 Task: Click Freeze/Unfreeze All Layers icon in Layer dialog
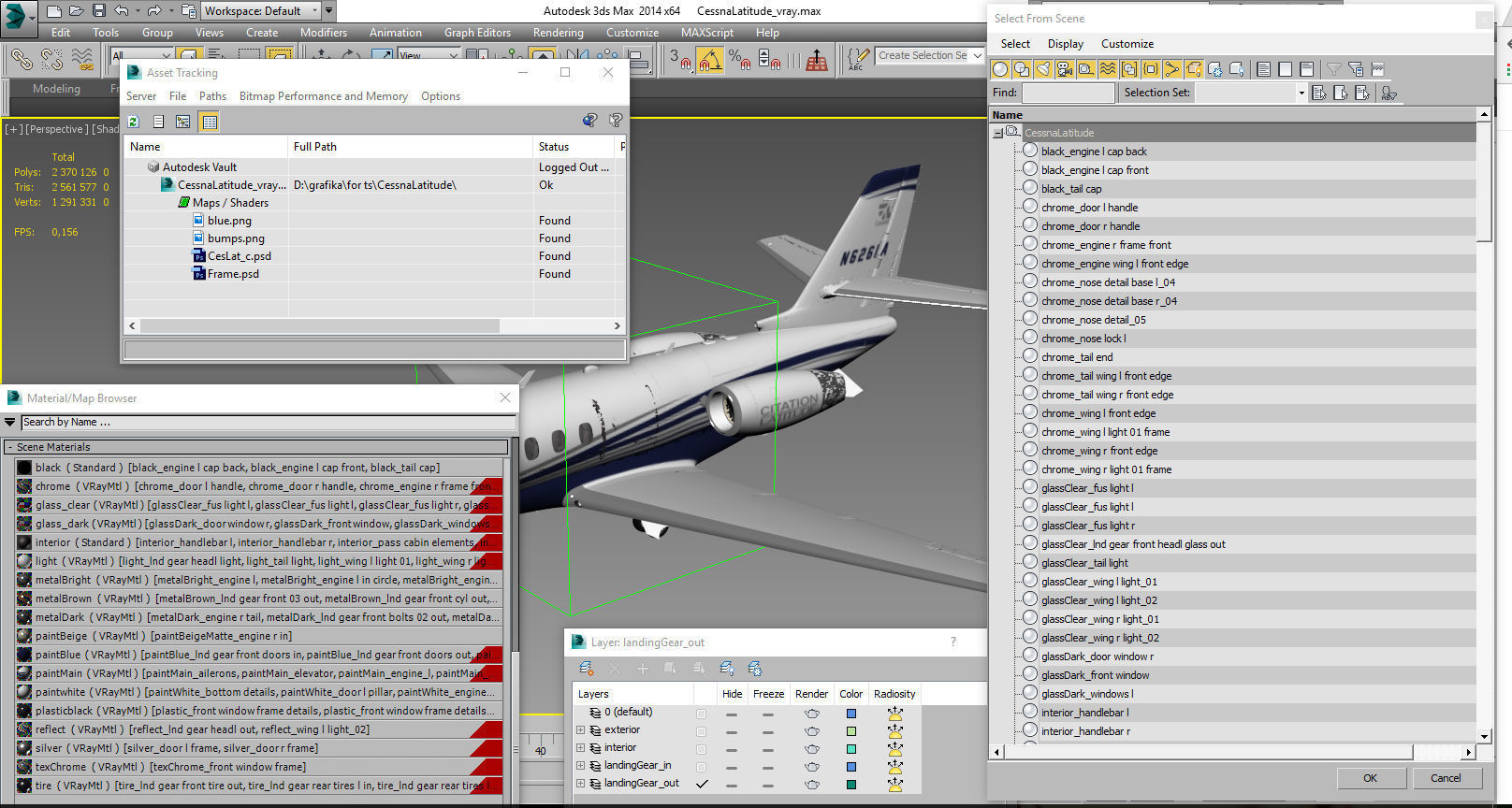(755, 669)
